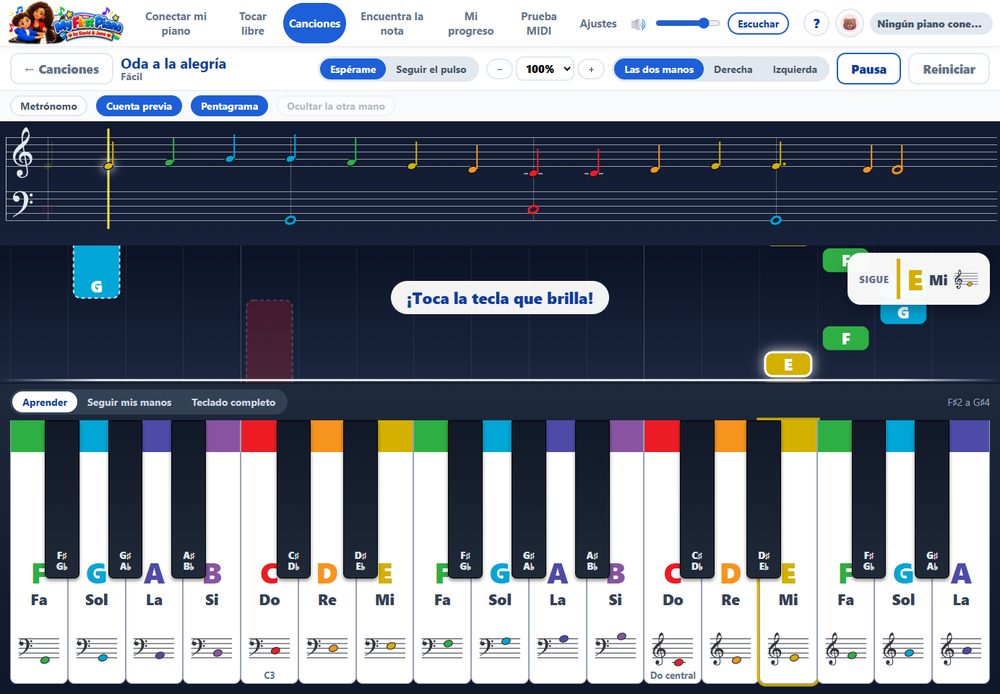Click the bear avatar icon
The height and width of the screenshot is (694, 1000).
(x=849, y=24)
